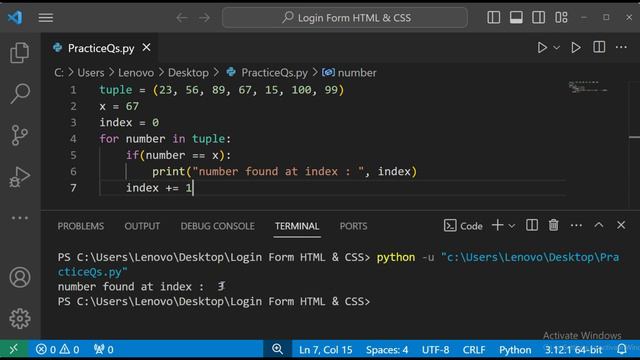Change end of line sequence CRLF
Viewport: 640px width, 360px height.
[x=474, y=350]
